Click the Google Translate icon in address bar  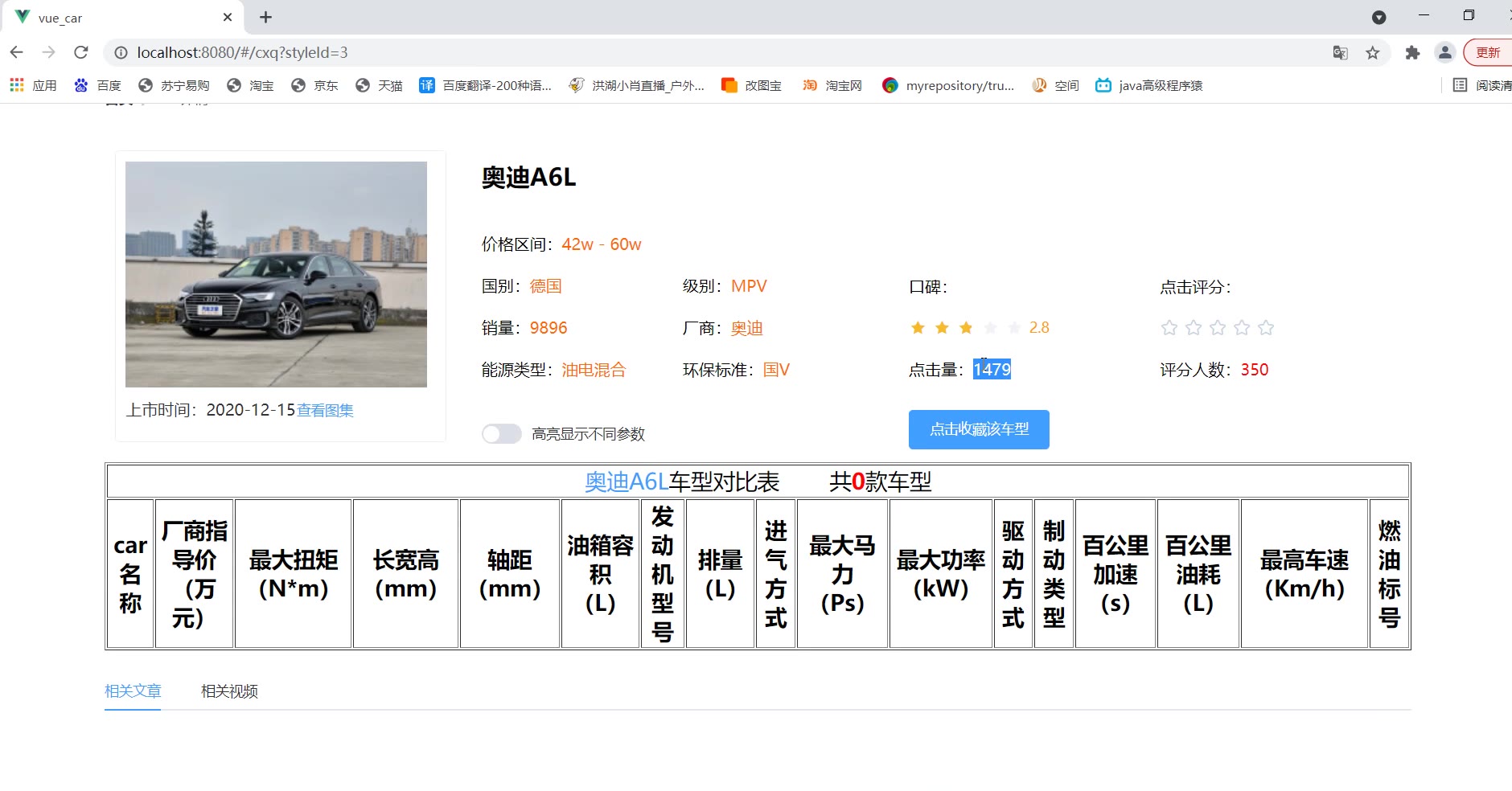point(1340,53)
